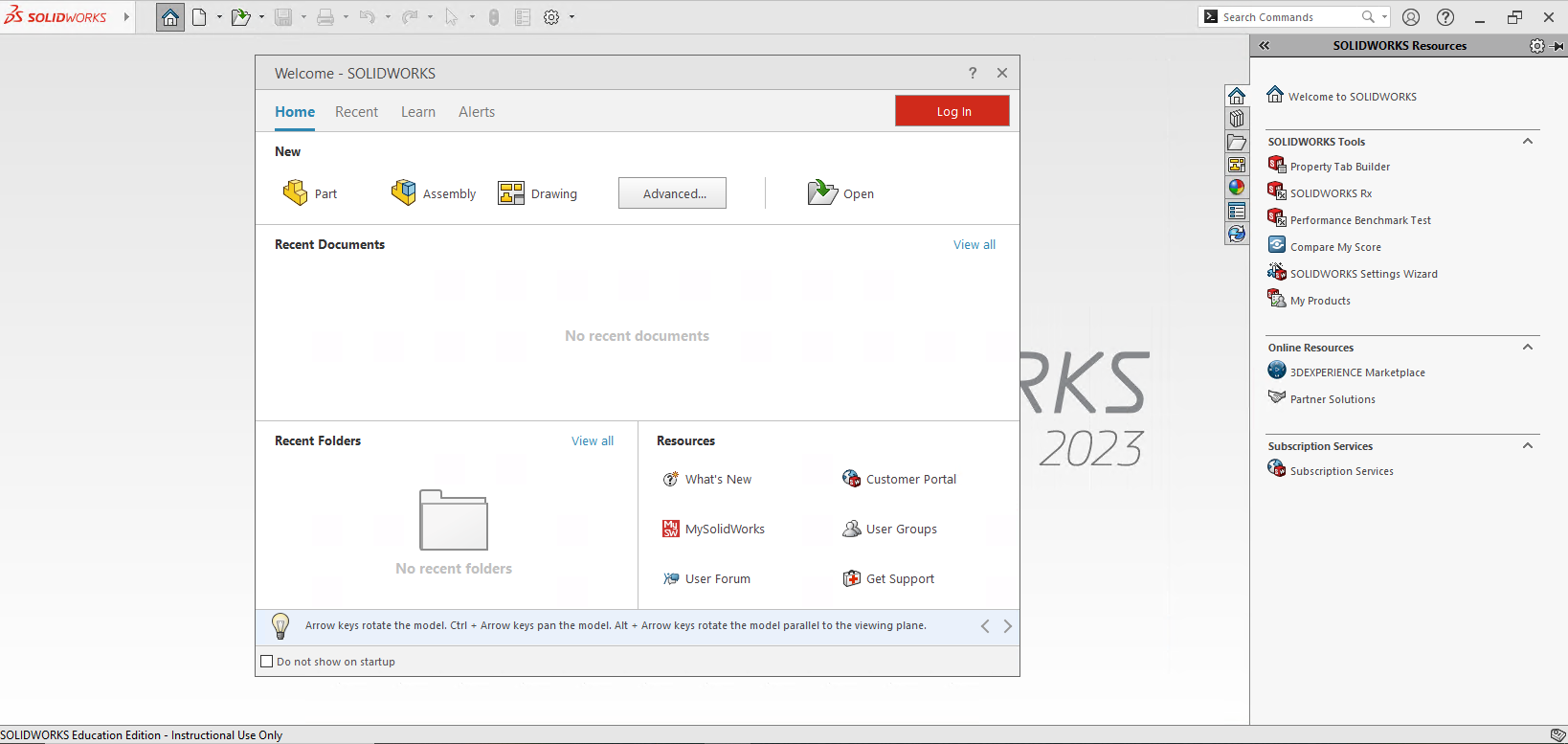Open the Design Library task pane tab

coord(1237,119)
